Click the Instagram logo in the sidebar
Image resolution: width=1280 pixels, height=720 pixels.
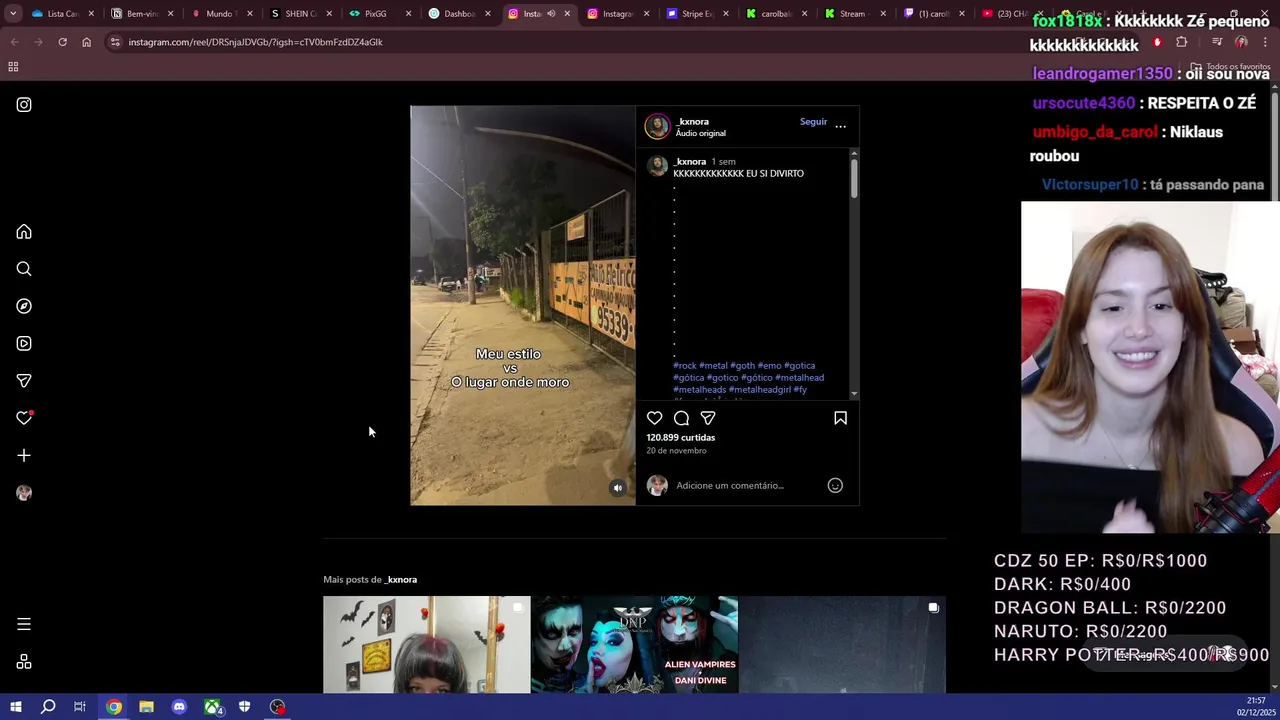24,105
